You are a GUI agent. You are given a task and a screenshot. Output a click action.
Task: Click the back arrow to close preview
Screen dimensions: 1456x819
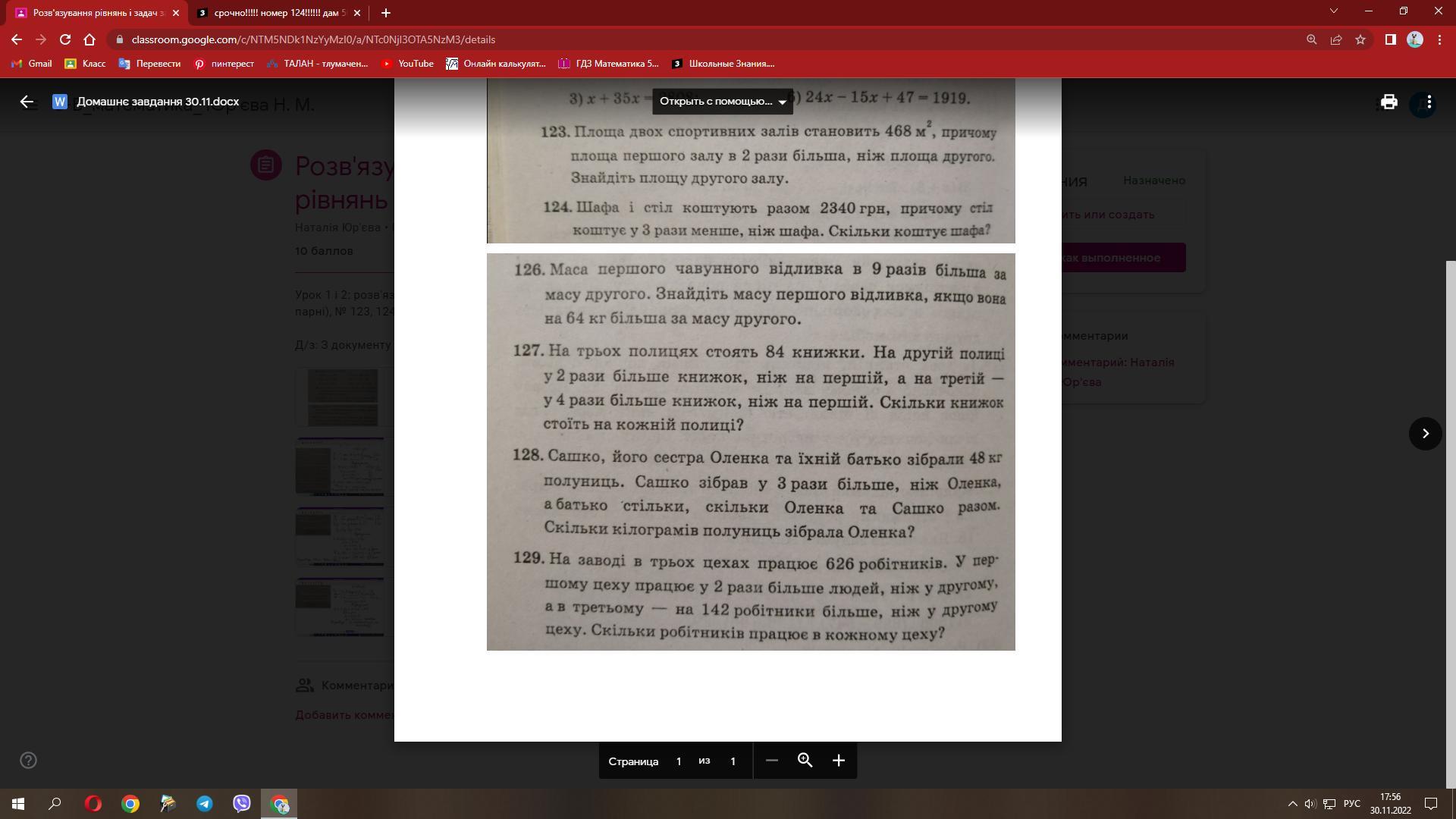point(27,102)
